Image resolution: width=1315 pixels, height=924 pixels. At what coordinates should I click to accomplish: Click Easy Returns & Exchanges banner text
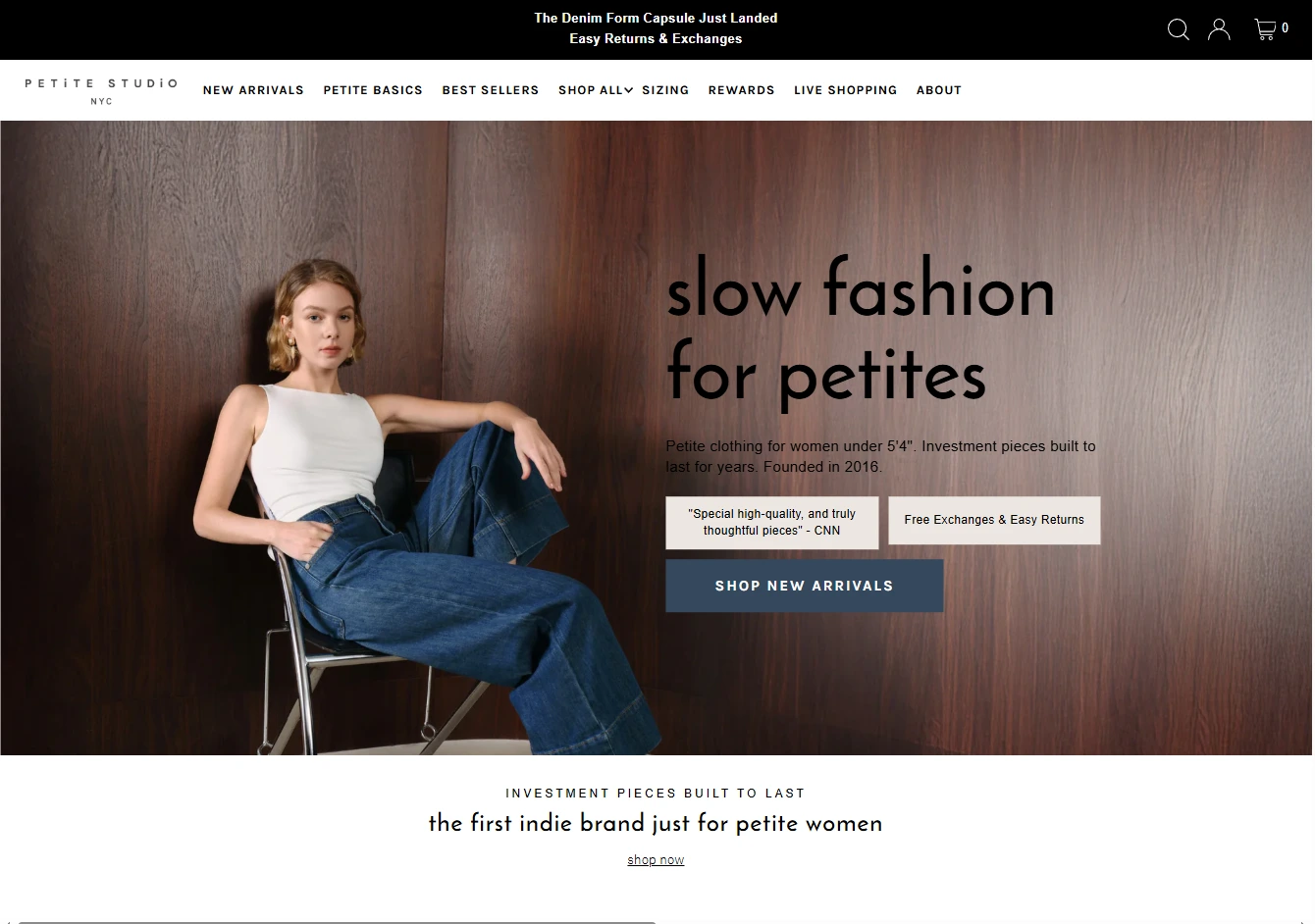click(656, 38)
